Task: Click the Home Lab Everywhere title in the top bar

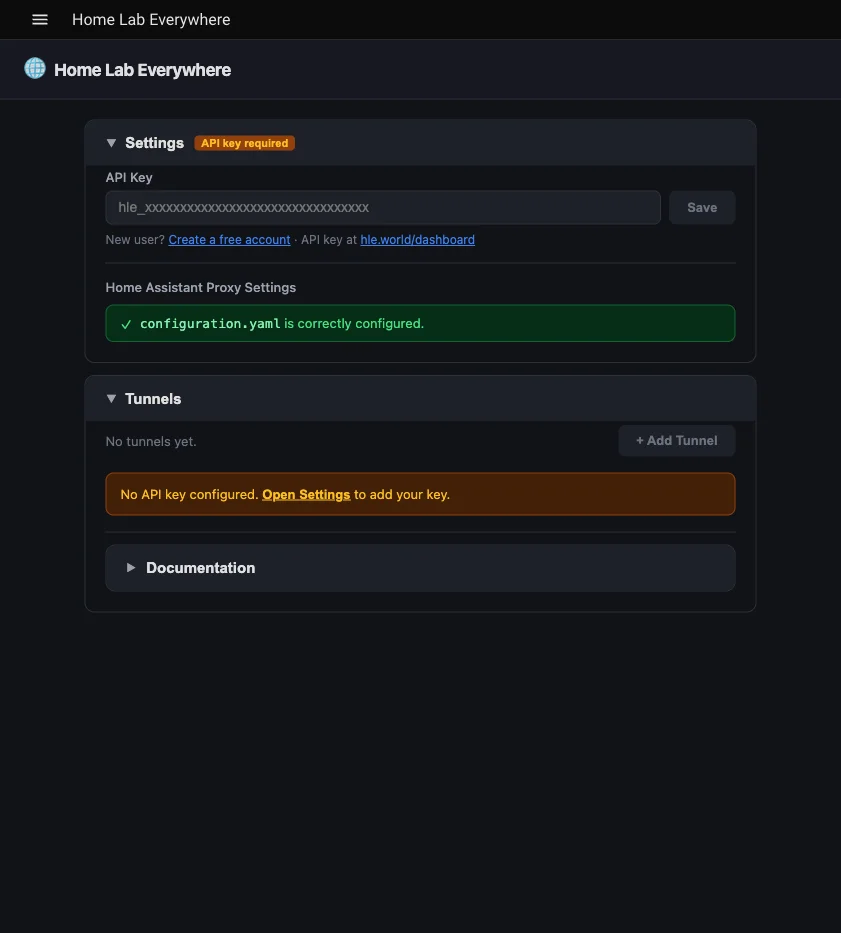Action: pos(150,19)
